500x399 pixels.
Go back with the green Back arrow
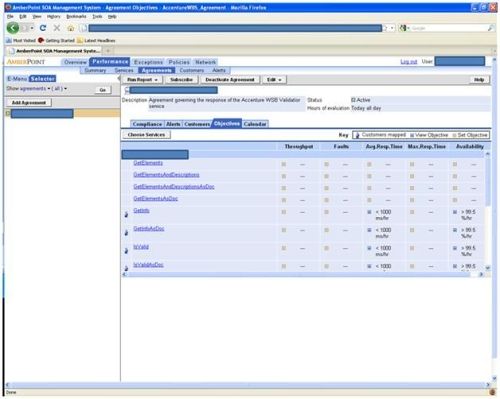click(13, 28)
